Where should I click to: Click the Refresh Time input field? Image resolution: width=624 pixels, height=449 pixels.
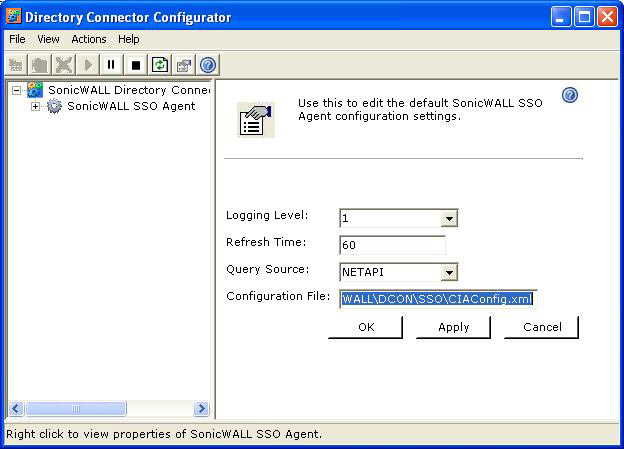(392, 245)
